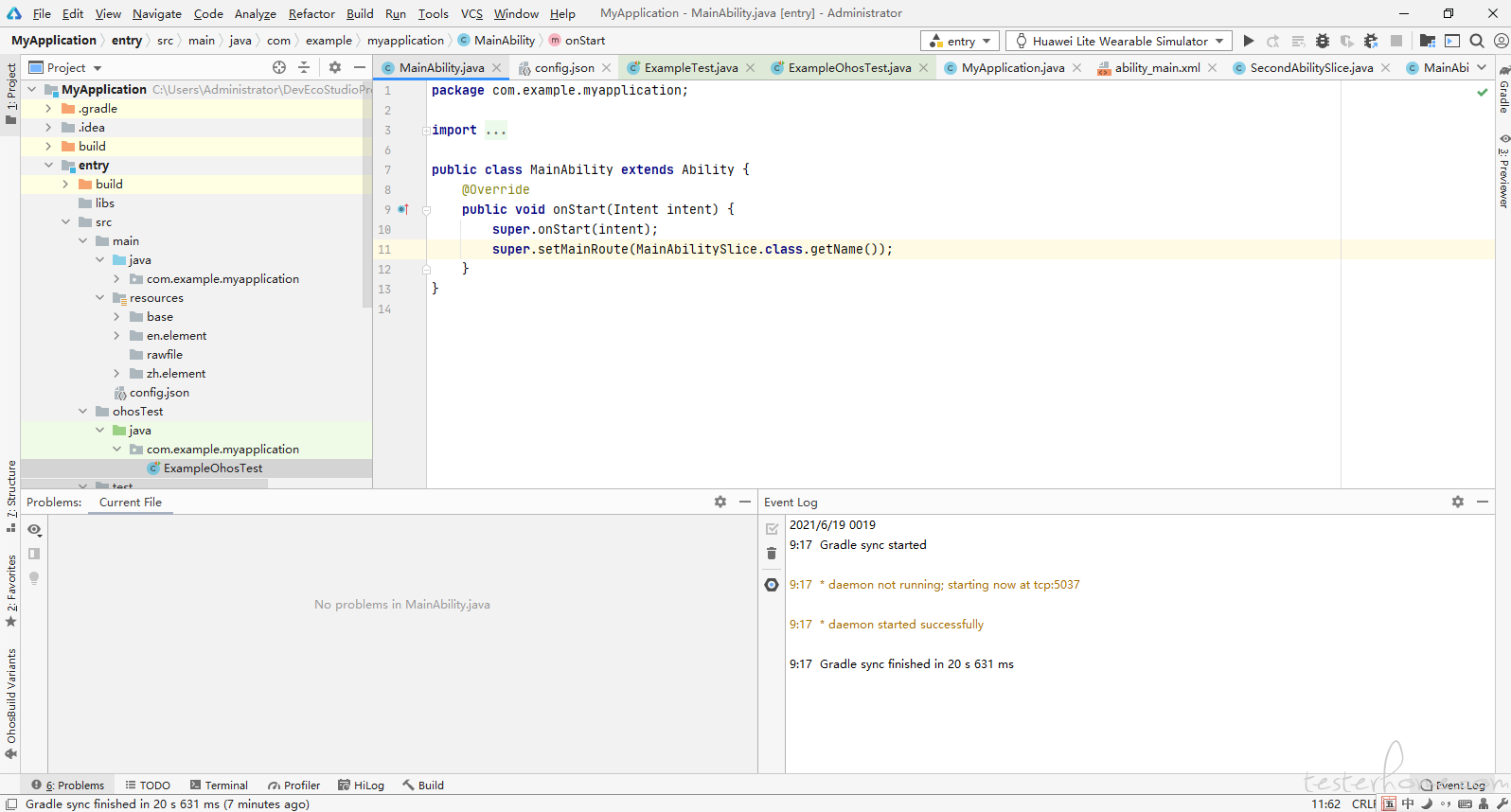The height and width of the screenshot is (812, 1511).
Task: Click the override gutter icon on line 9
Action: [x=403, y=209]
